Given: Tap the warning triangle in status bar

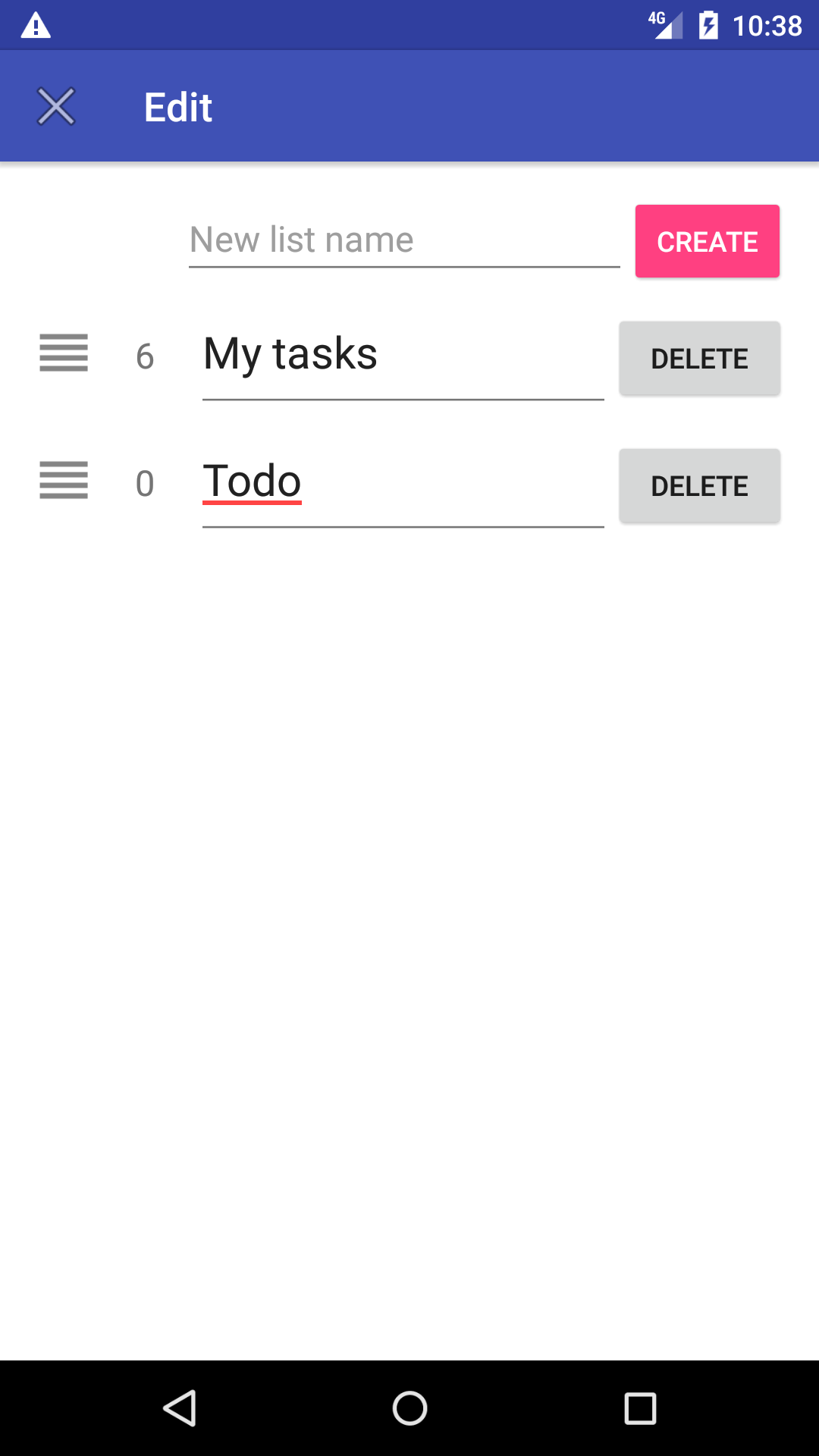Looking at the screenshot, I should tap(36, 26).
